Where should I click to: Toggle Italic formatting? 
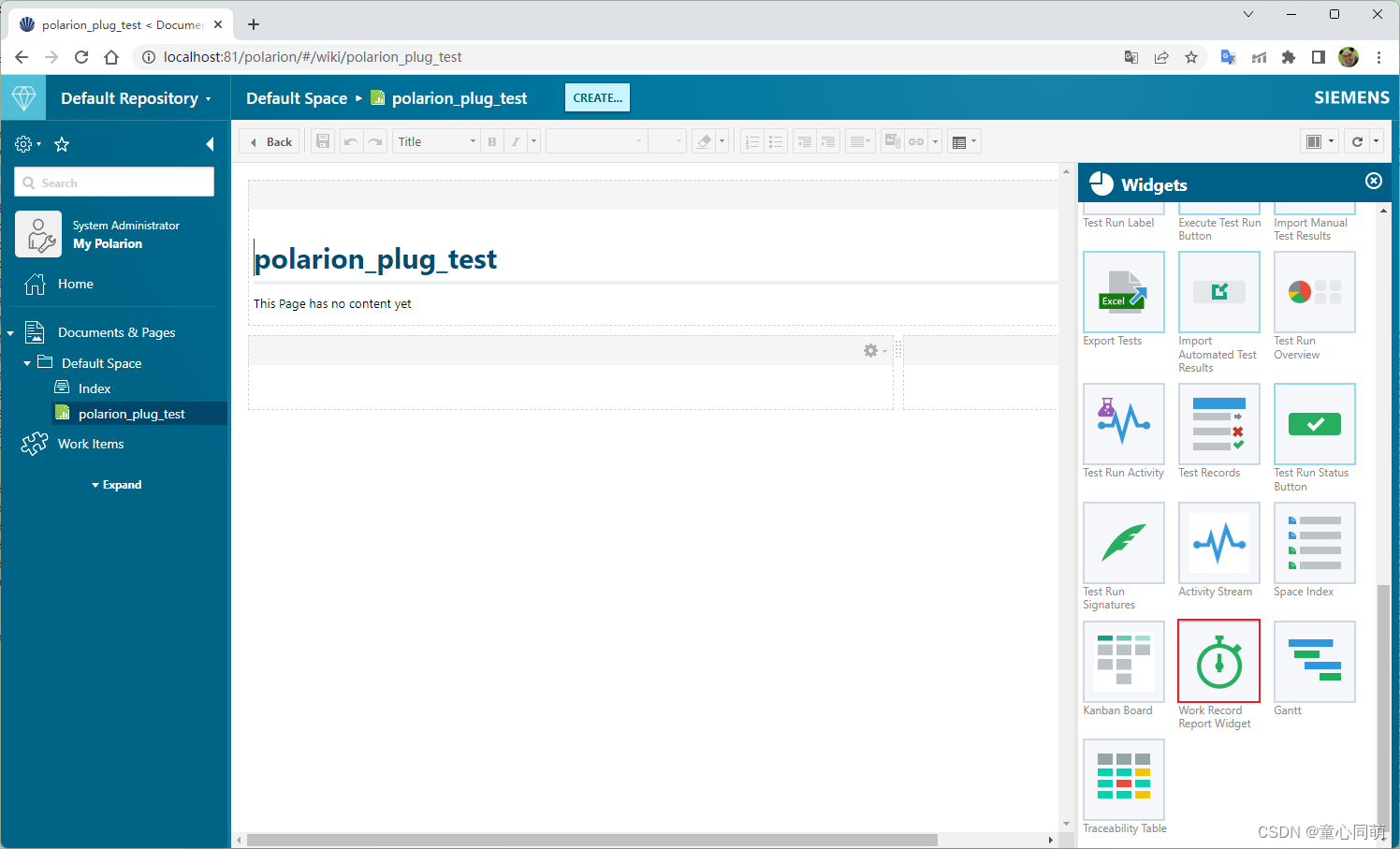coord(516,142)
